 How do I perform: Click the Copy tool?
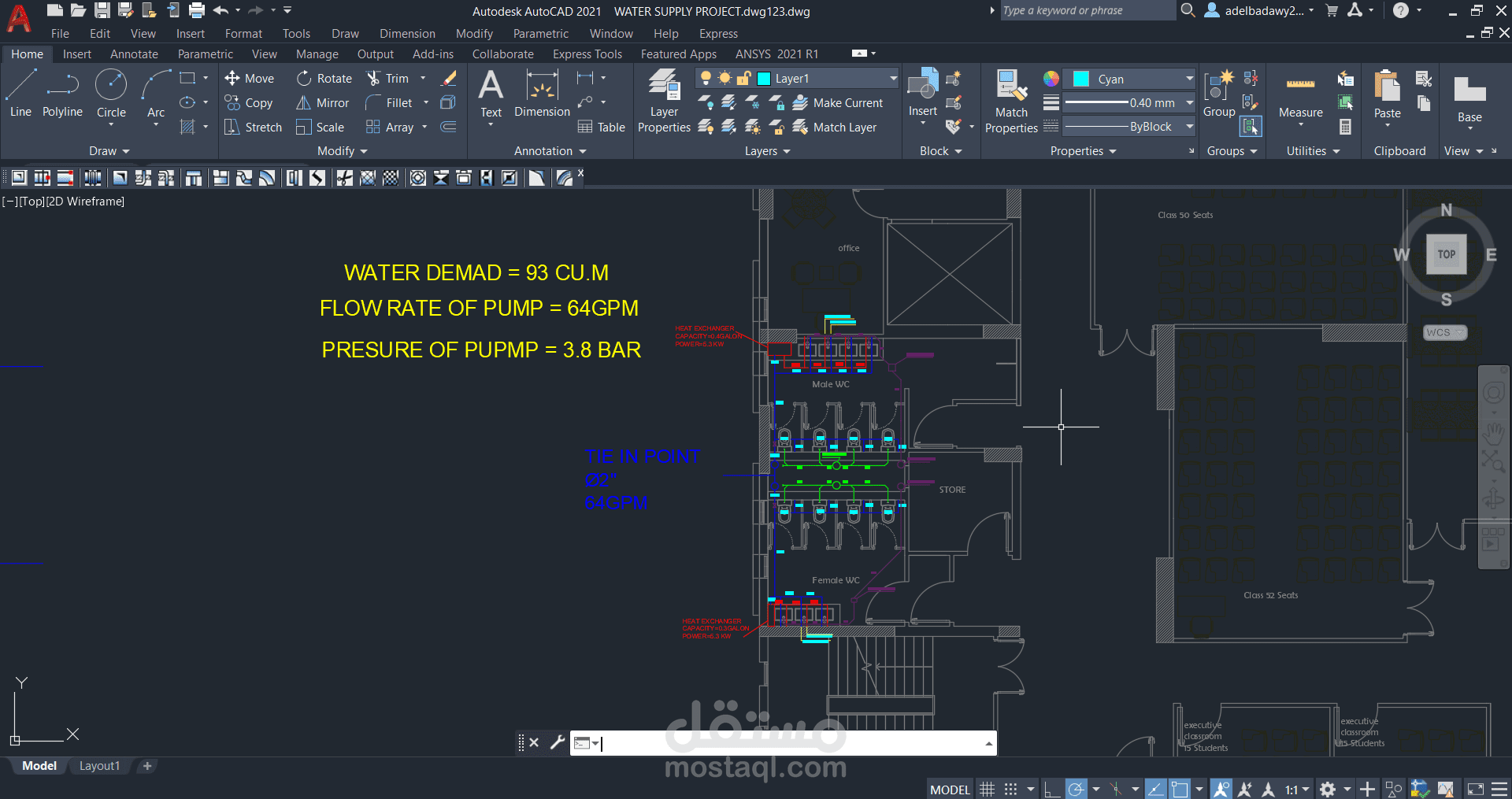coord(249,102)
